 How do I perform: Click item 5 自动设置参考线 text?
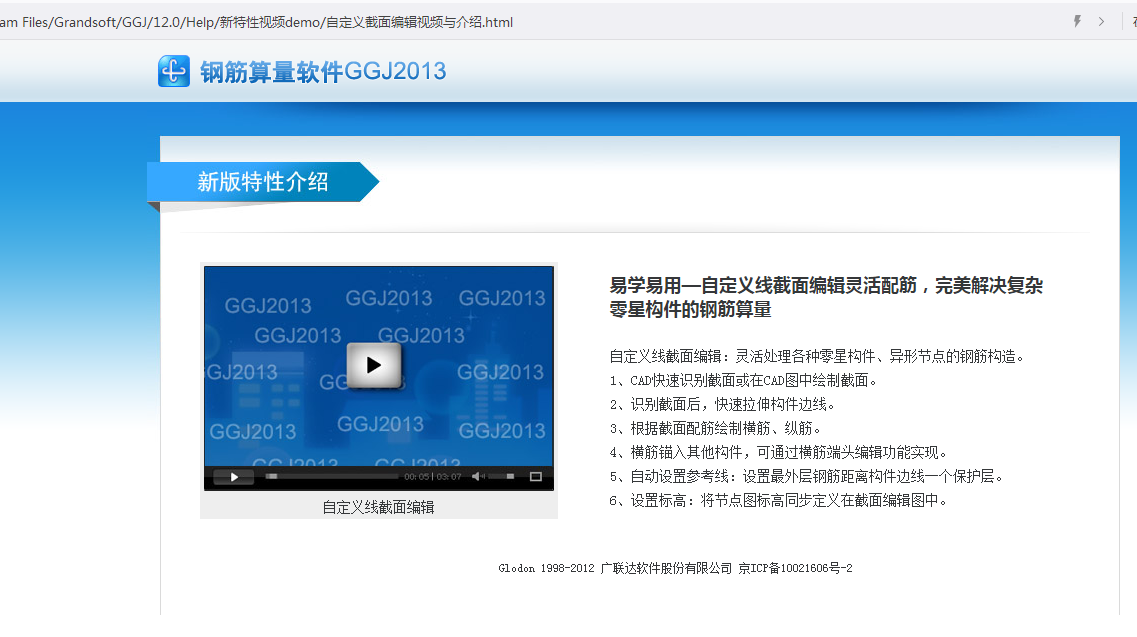[806, 476]
